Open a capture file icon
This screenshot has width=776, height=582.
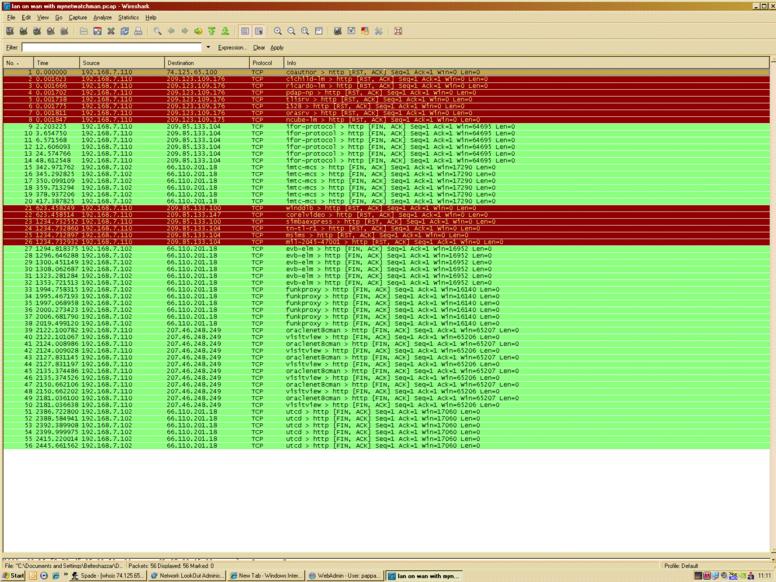(x=84, y=31)
